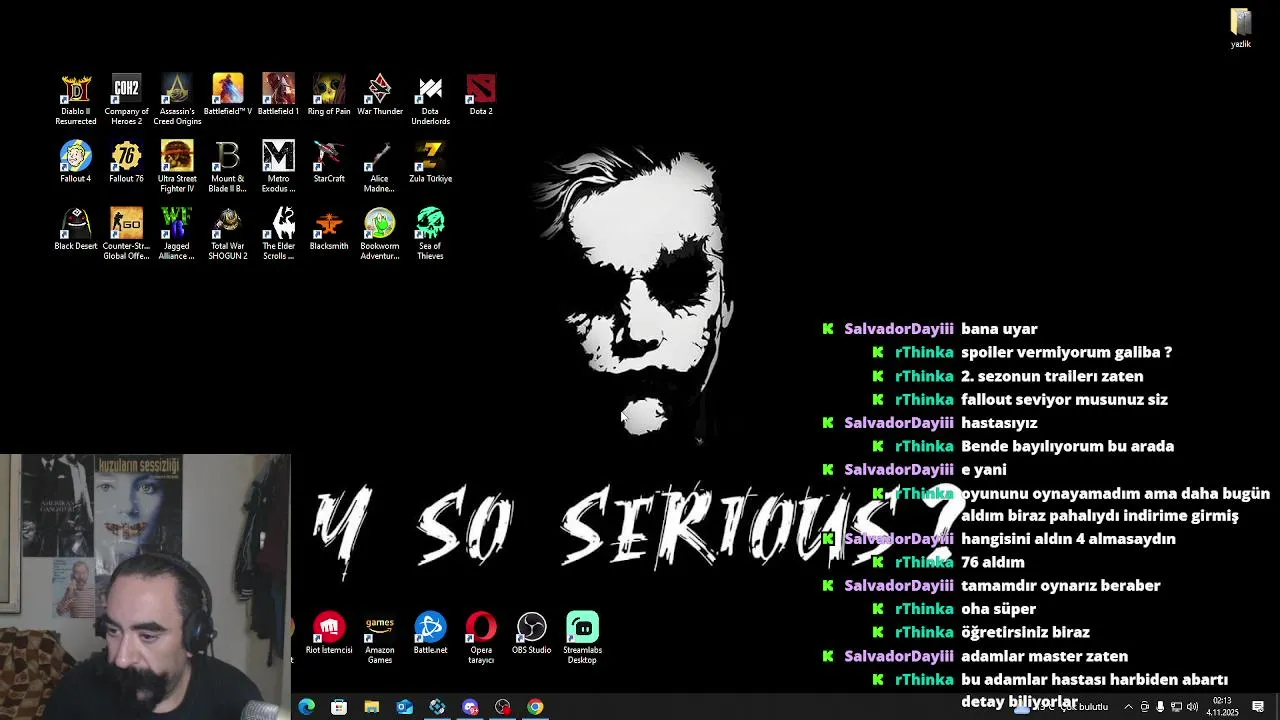Select The Elder Scrolls desktop icon
1280x720 pixels.
(x=278, y=233)
